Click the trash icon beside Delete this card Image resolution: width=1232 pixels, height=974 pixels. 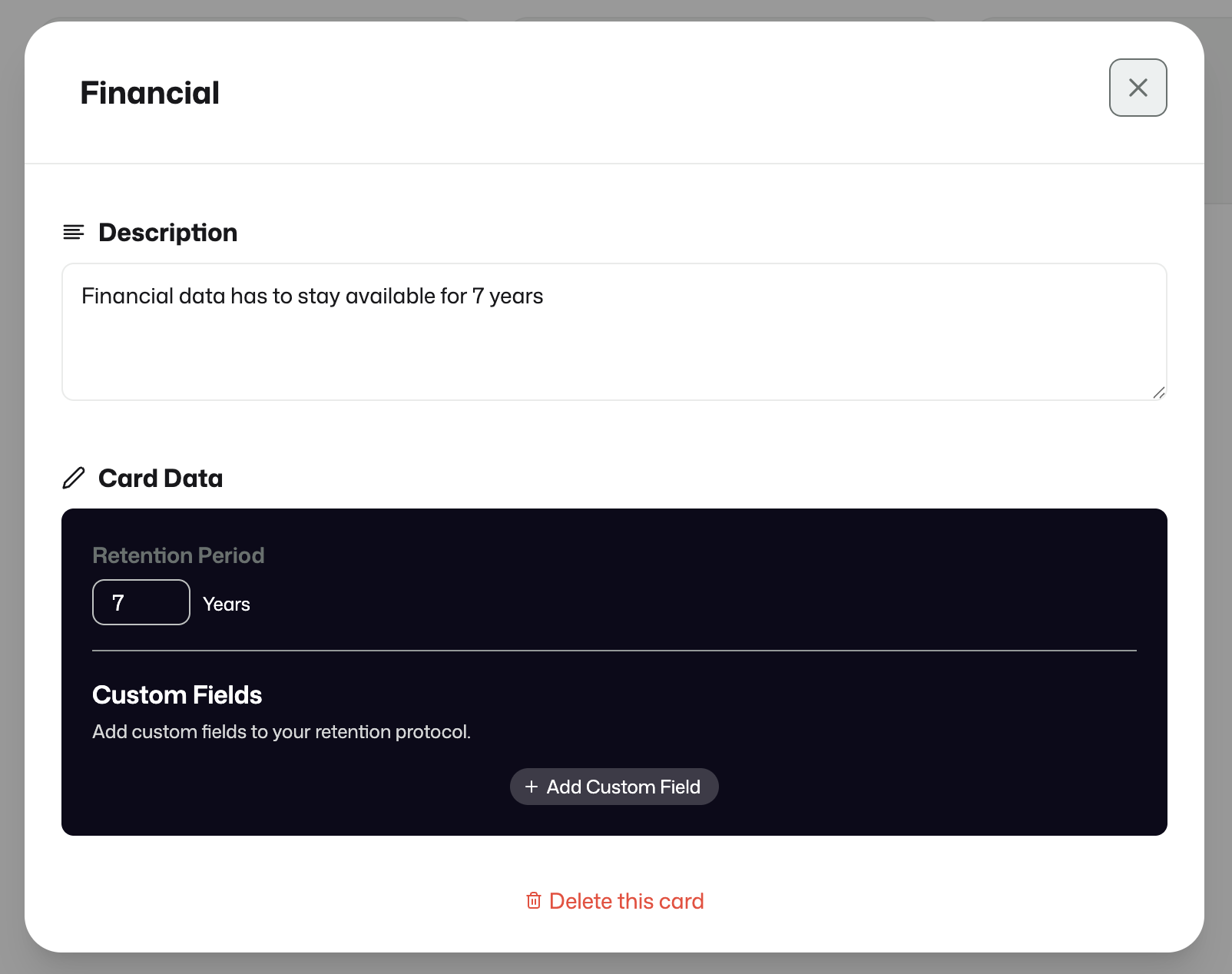[x=534, y=900]
